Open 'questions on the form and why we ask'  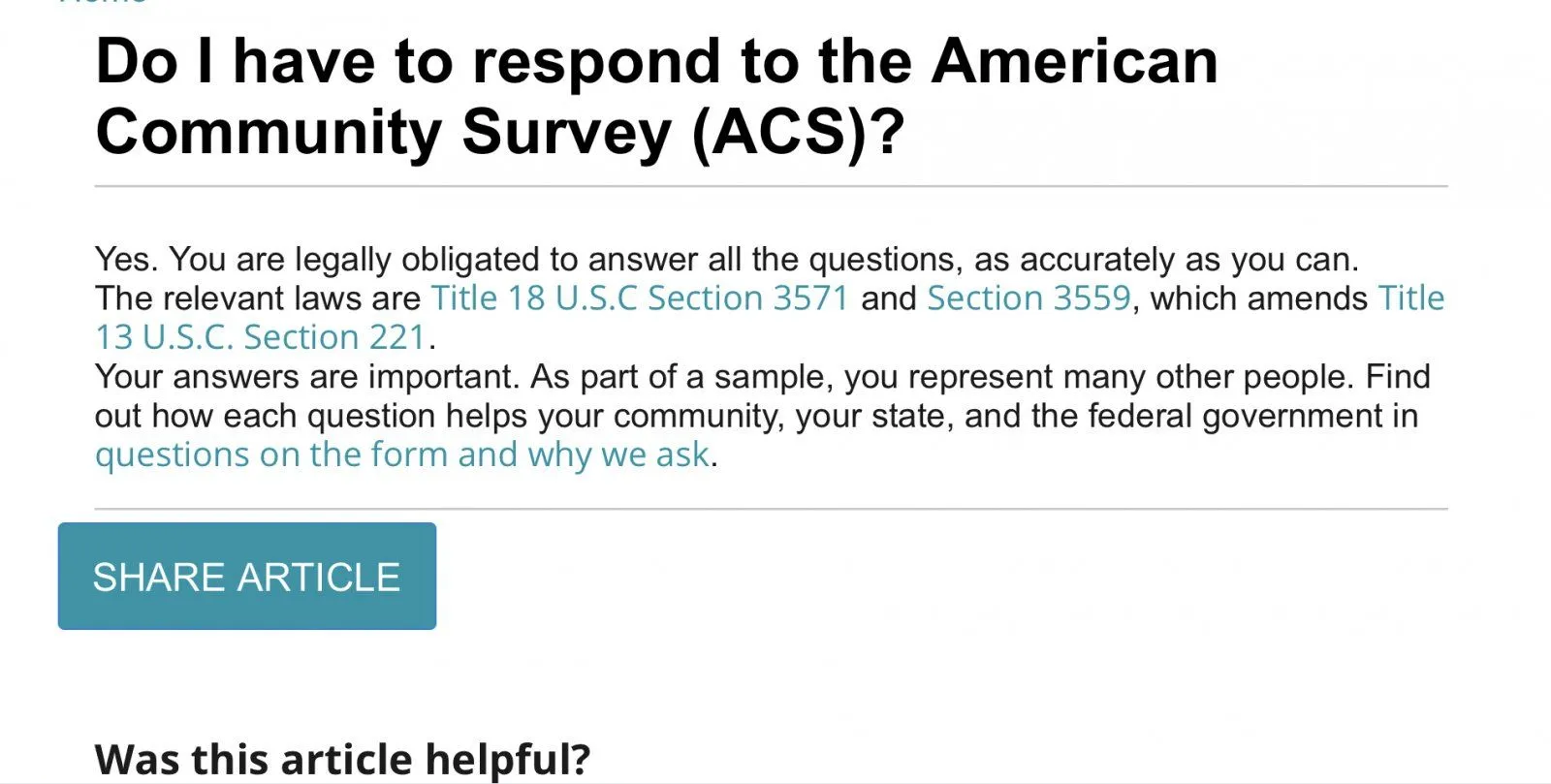tap(401, 455)
